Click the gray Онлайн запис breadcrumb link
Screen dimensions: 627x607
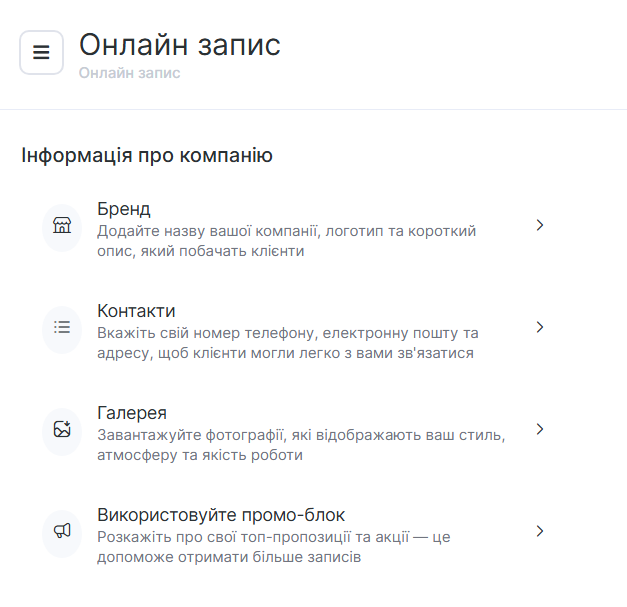point(130,73)
